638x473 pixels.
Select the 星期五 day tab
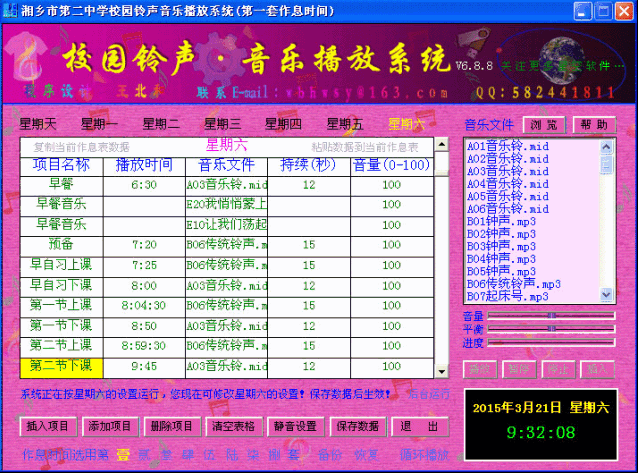tap(345, 125)
